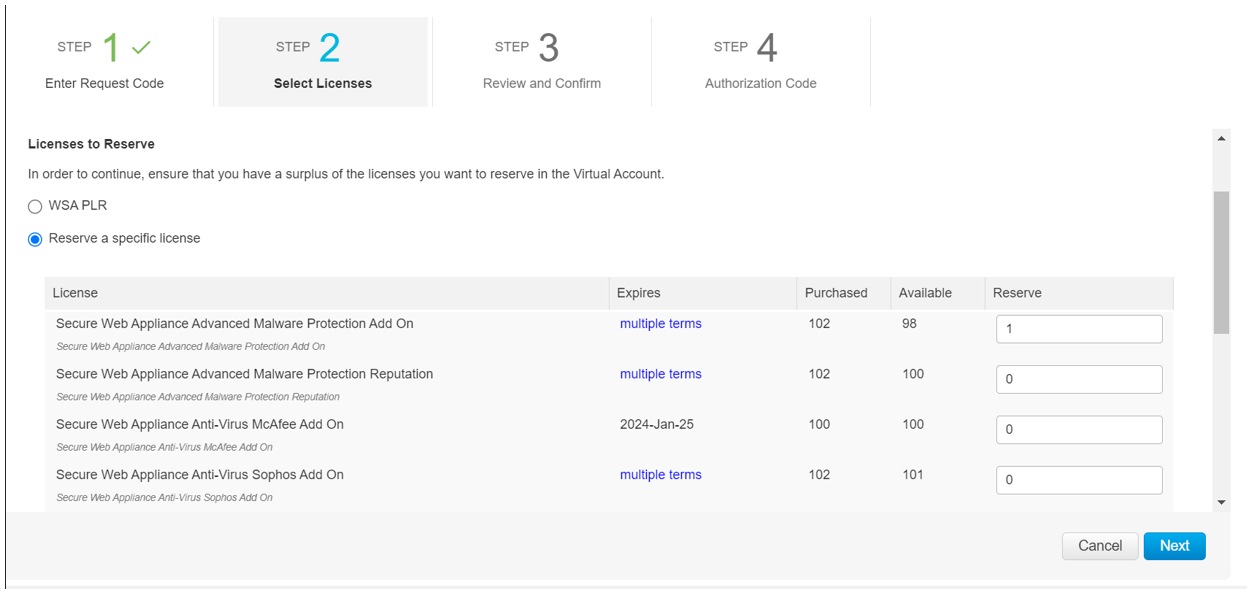View multiple terms for Malware Protection Reputation
The width and height of the screenshot is (1252, 594).
click(x=660, y=374)
